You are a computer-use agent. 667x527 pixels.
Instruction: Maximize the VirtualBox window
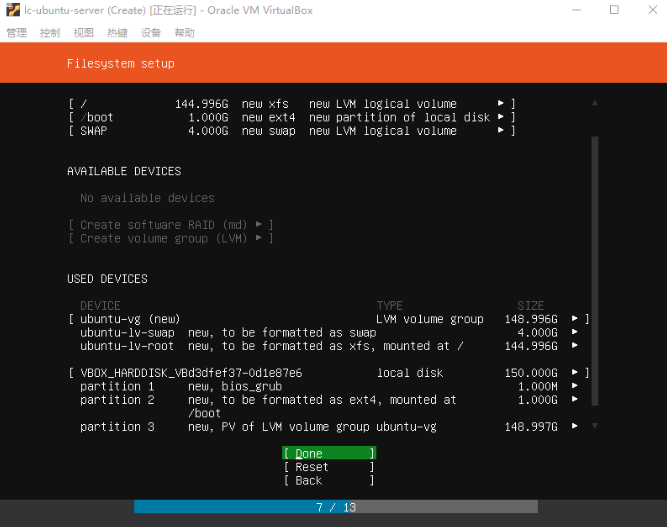point(614,10)
